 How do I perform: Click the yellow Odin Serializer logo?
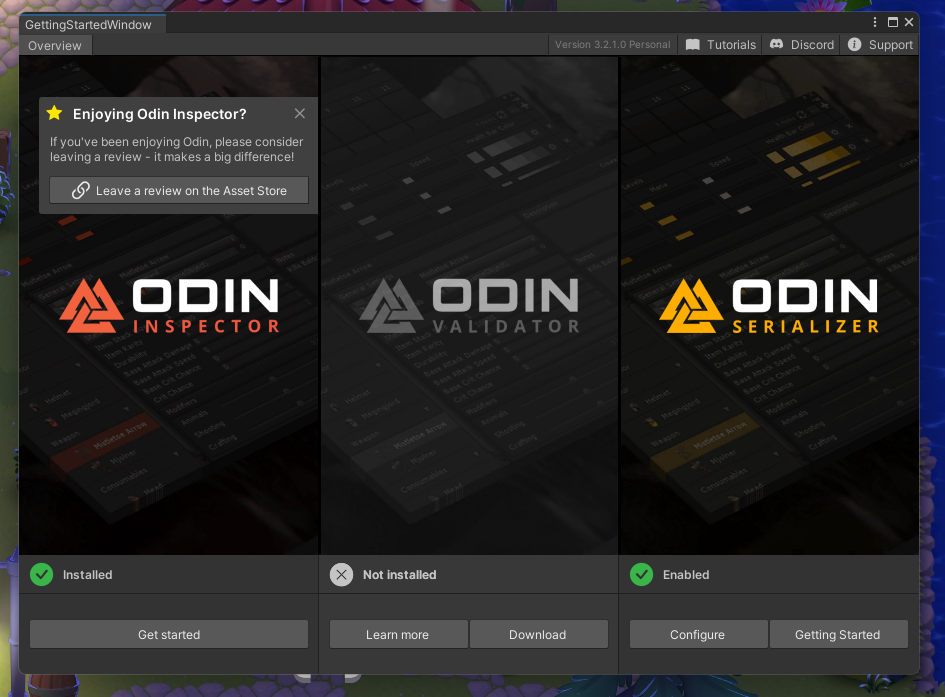pyautogui.click(x=769, y=306)
